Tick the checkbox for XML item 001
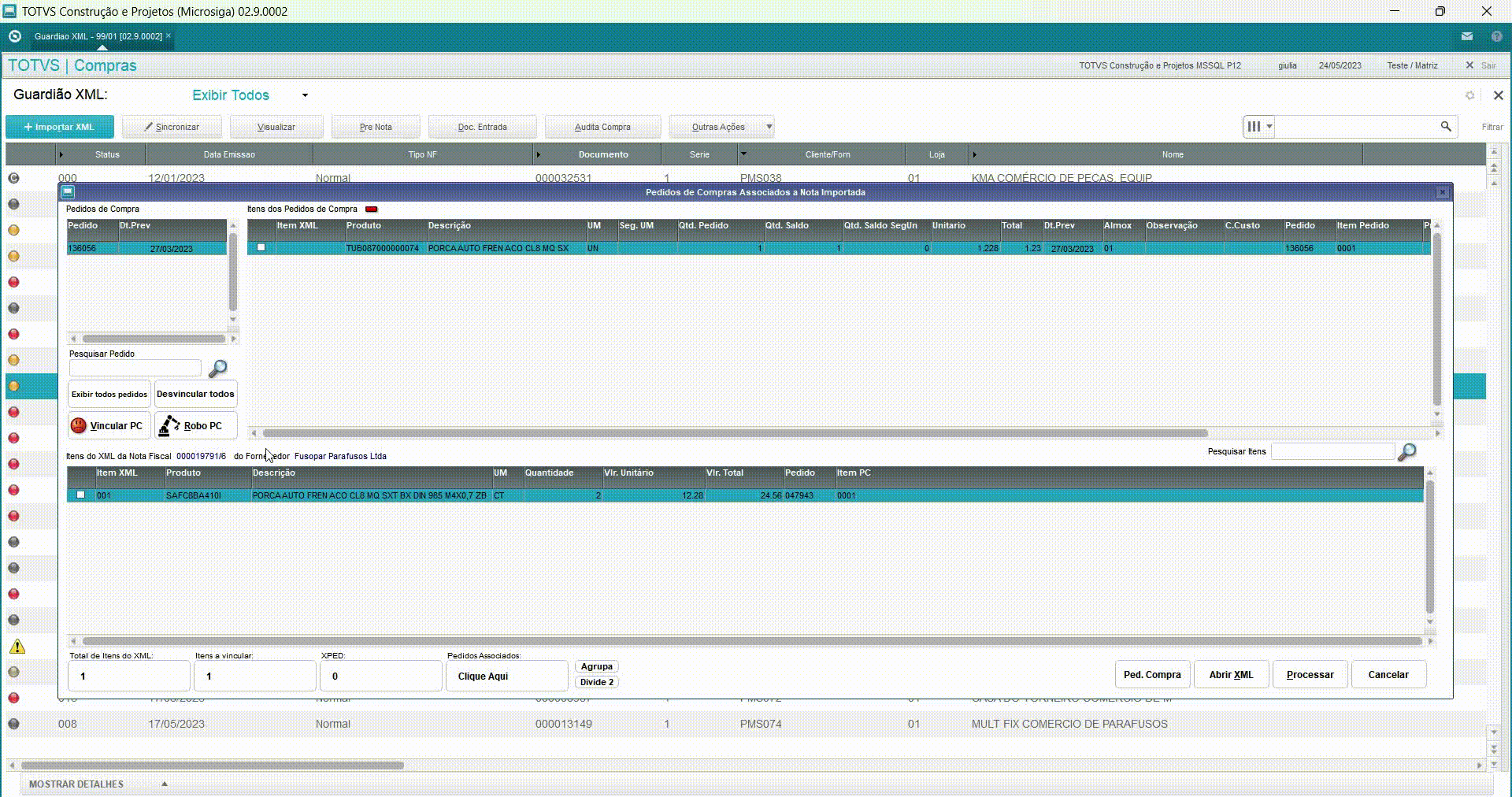This screenshot has width=1512, height=797. pyautogui.click(x=80, y=495)
